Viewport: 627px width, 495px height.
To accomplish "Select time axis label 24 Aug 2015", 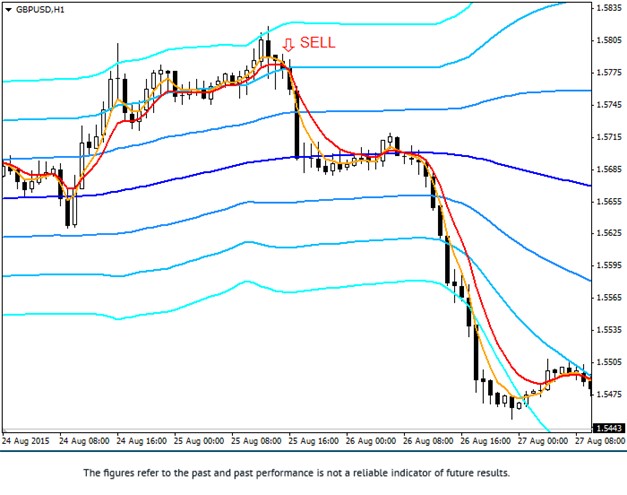I will tap(26, 441).
